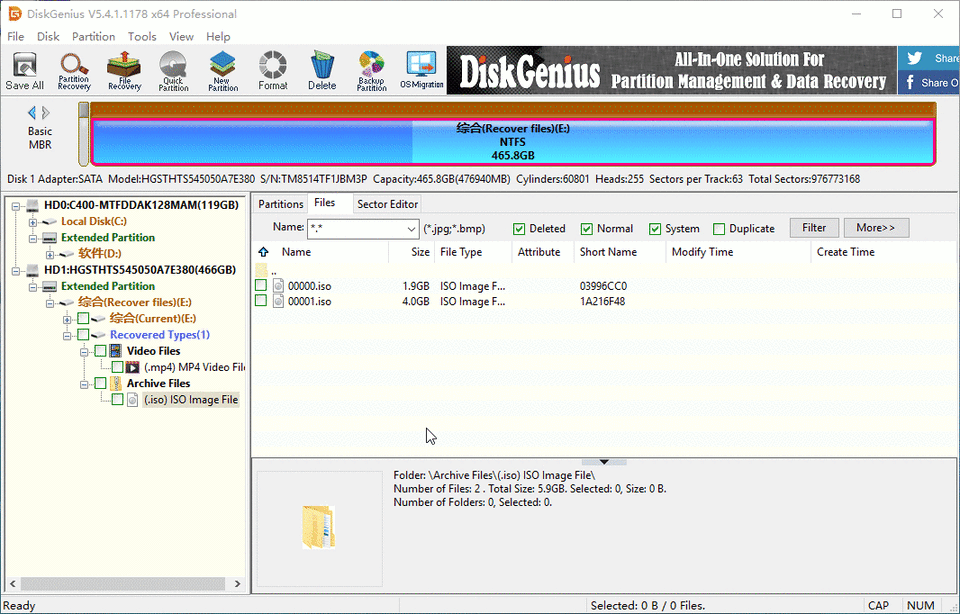Open the Name filter dropdown
The width and height of the screenshot is (960, 614).
click(x=411, y=229)
